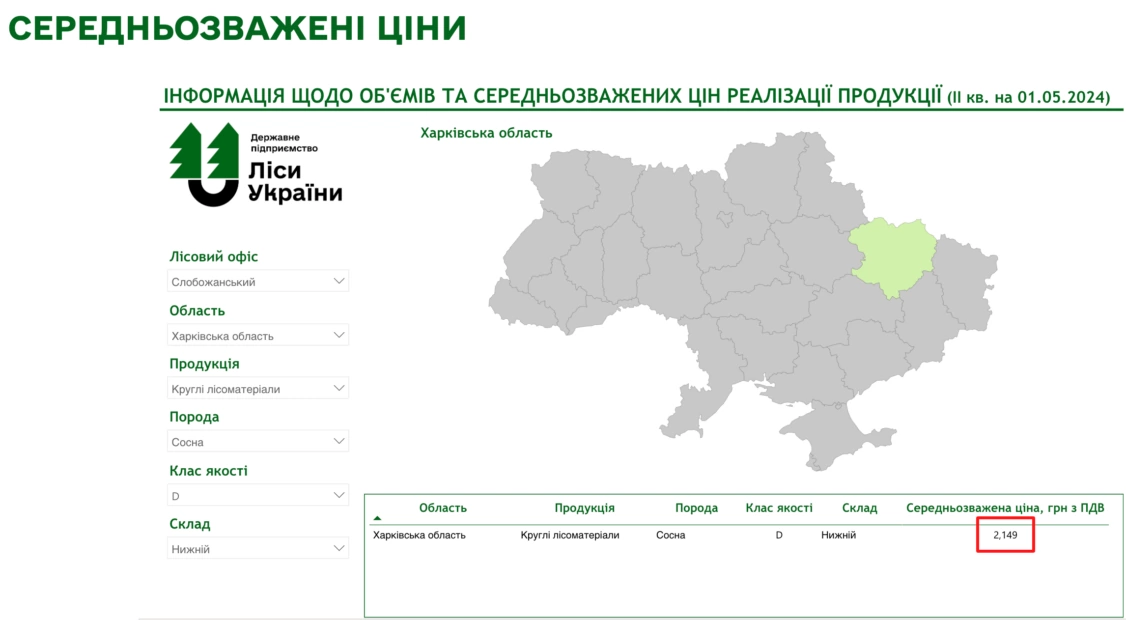1126x620 pixels.
Task: Click table cell Сосна in the row
Action: tap(670, 535)
